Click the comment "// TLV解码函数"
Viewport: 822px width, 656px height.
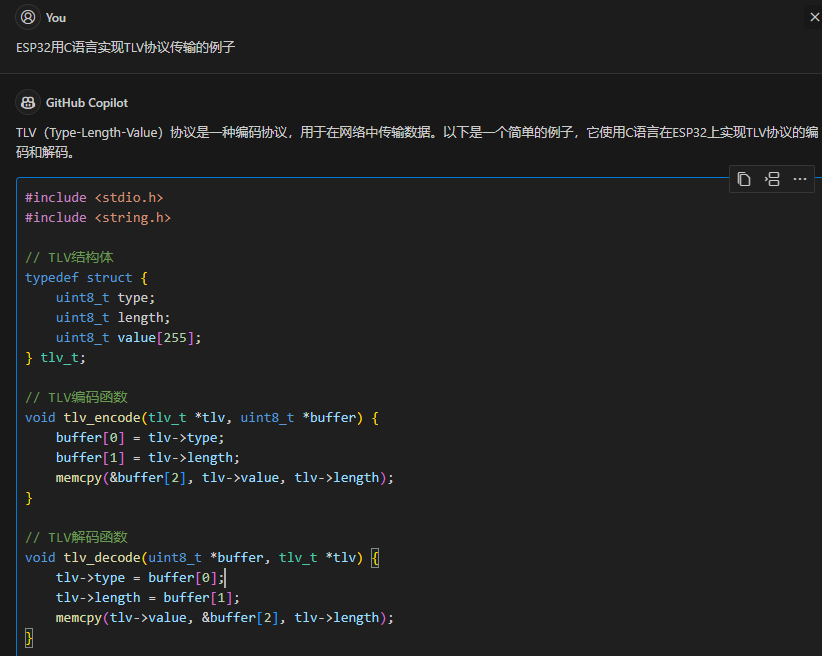pyautogui.click(x=77, y=537)
